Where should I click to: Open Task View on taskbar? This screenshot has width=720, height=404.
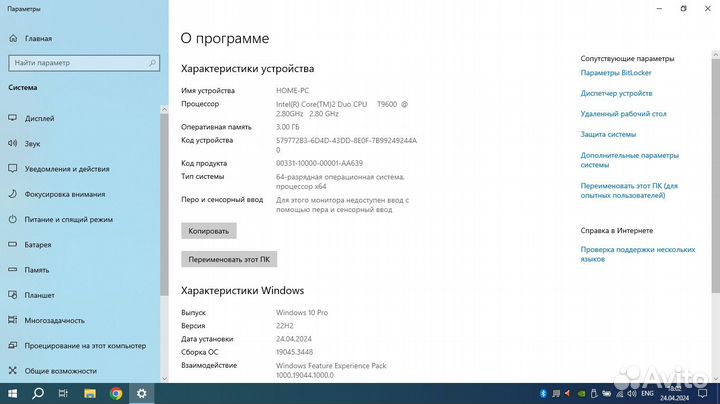click(x=63, y=393)
